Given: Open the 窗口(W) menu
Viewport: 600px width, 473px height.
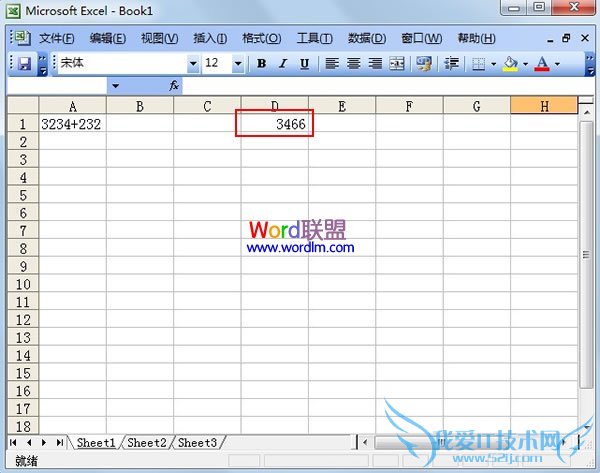Looking at the screenshot, I should point(422,38).
